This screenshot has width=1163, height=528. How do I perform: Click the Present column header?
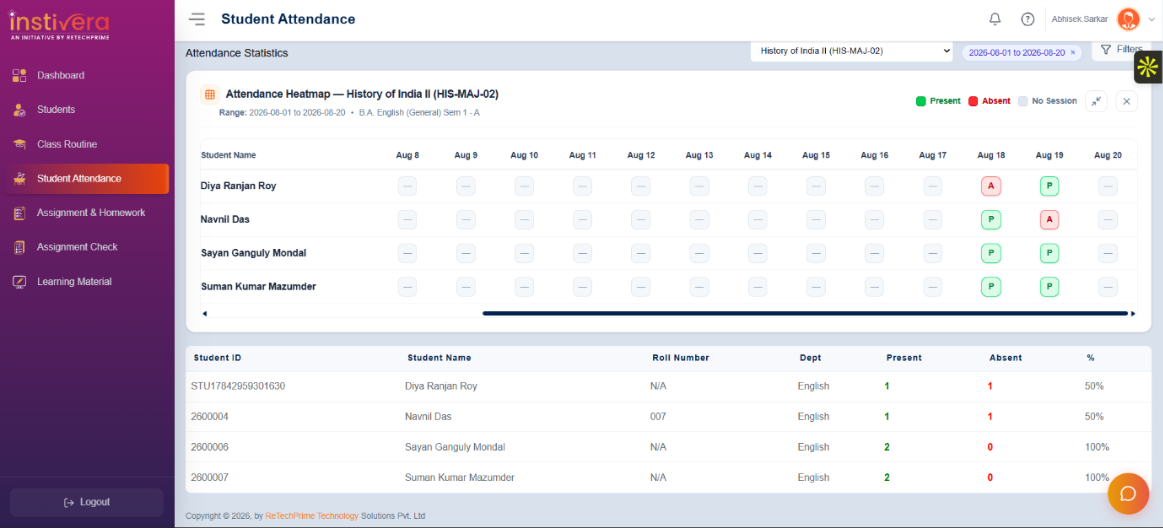(904, 358)
